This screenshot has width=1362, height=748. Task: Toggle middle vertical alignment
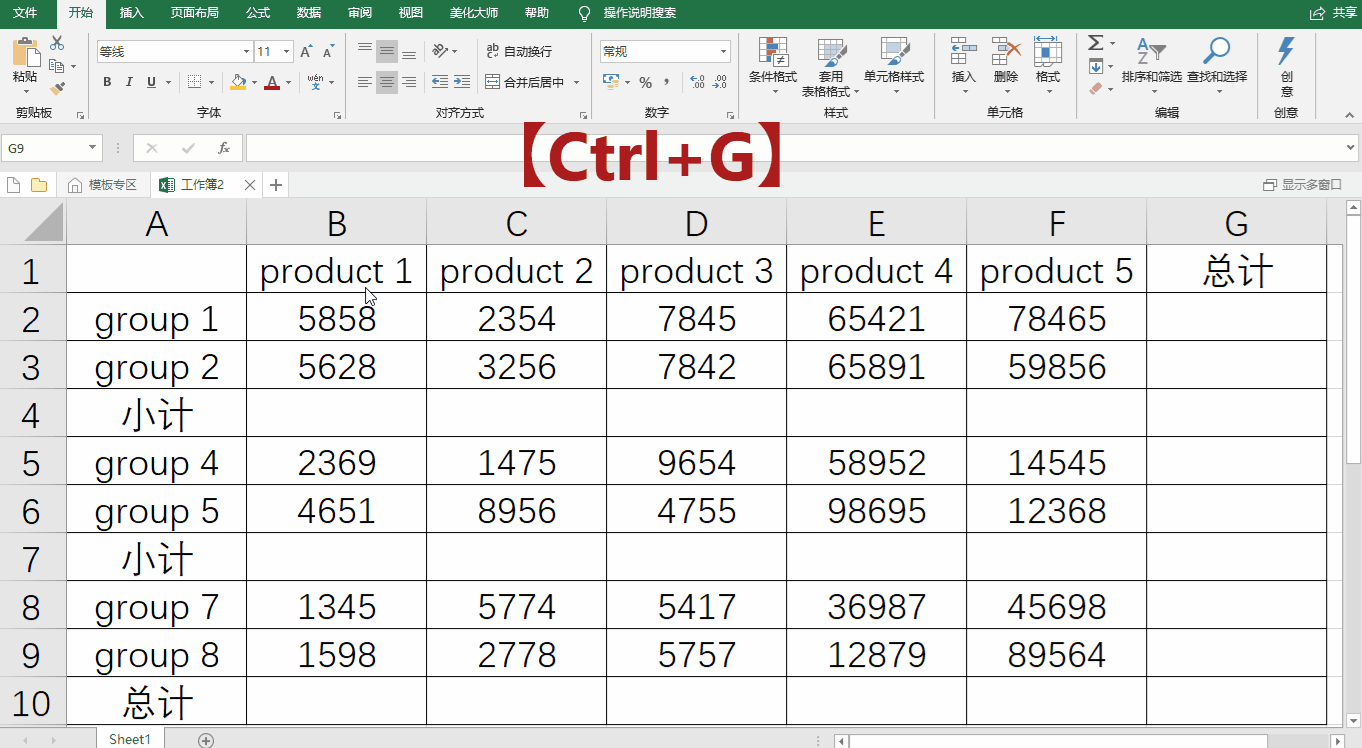pyautogui.click(x=386, y=51)
